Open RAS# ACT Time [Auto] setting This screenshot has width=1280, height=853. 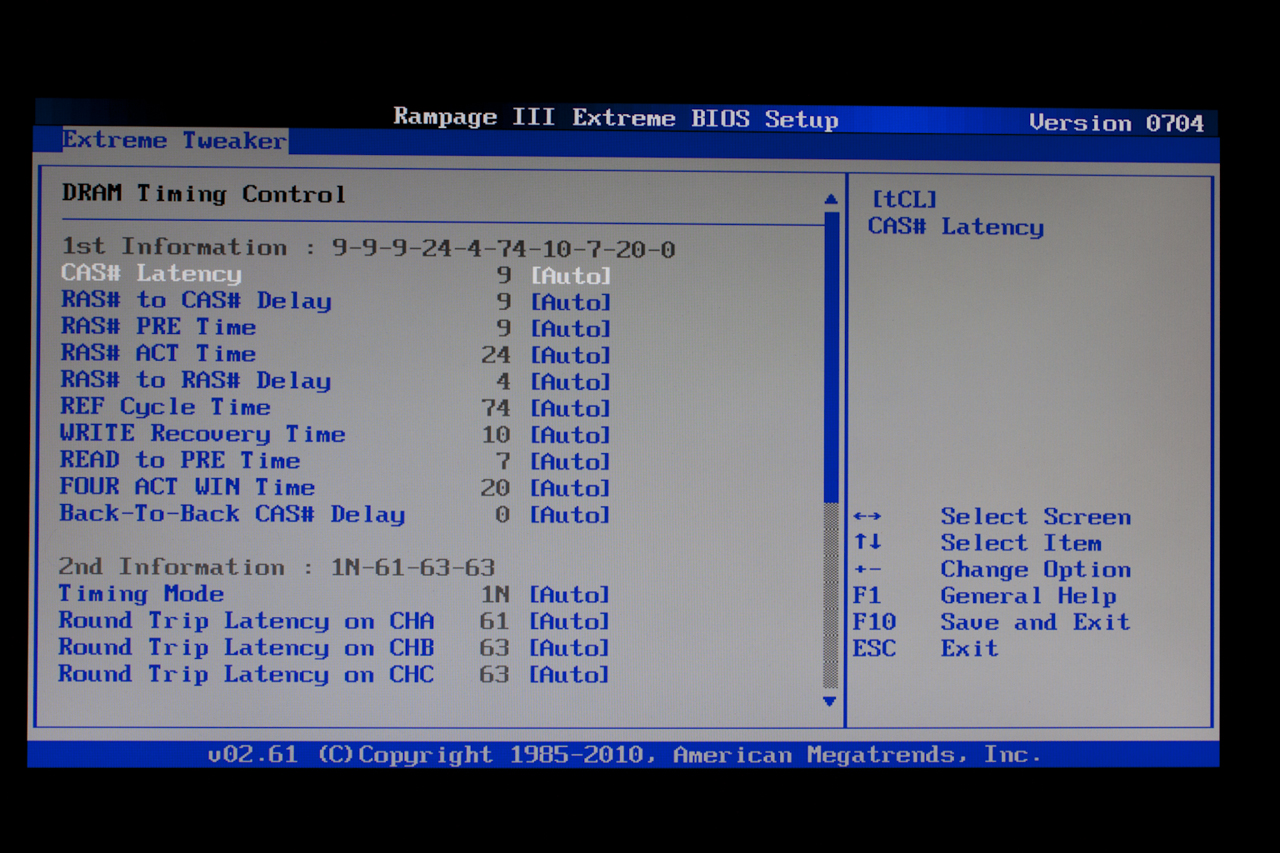tap(570, 355)
